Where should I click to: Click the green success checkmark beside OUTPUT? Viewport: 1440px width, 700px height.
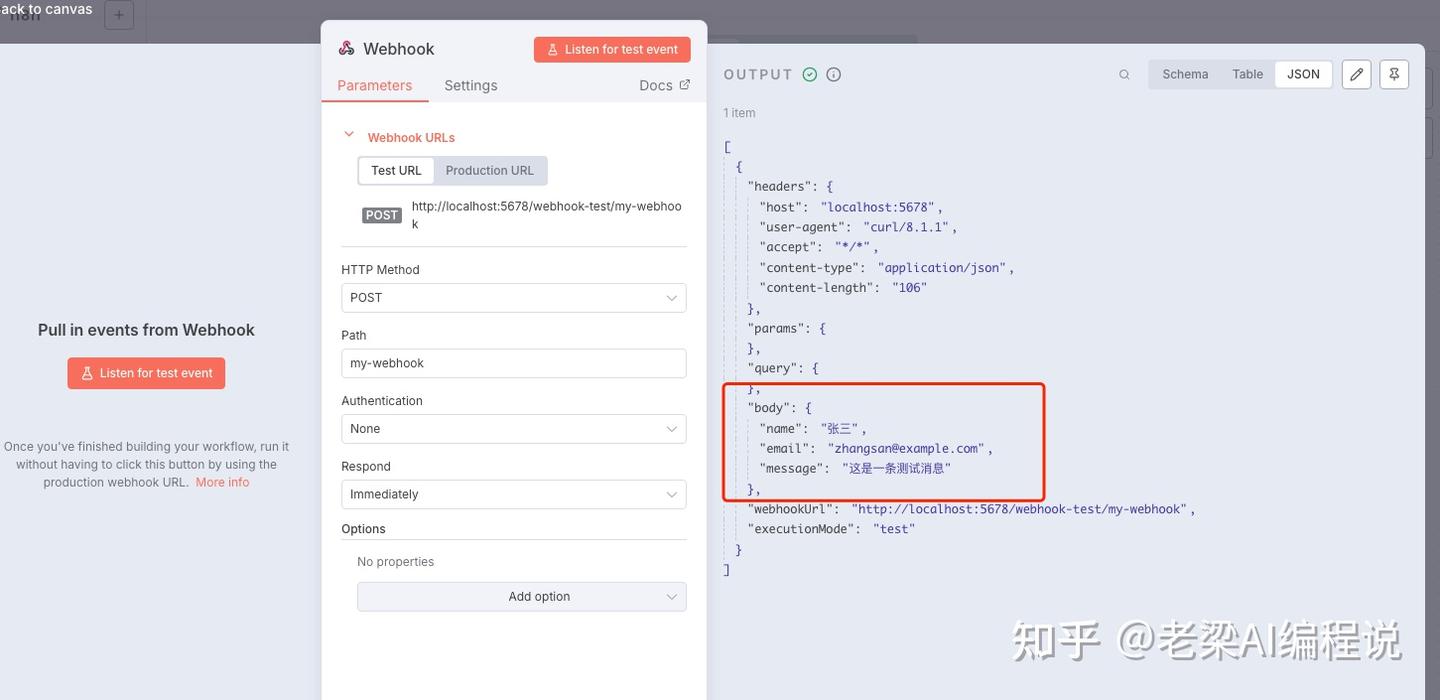(x=809, y=73)
